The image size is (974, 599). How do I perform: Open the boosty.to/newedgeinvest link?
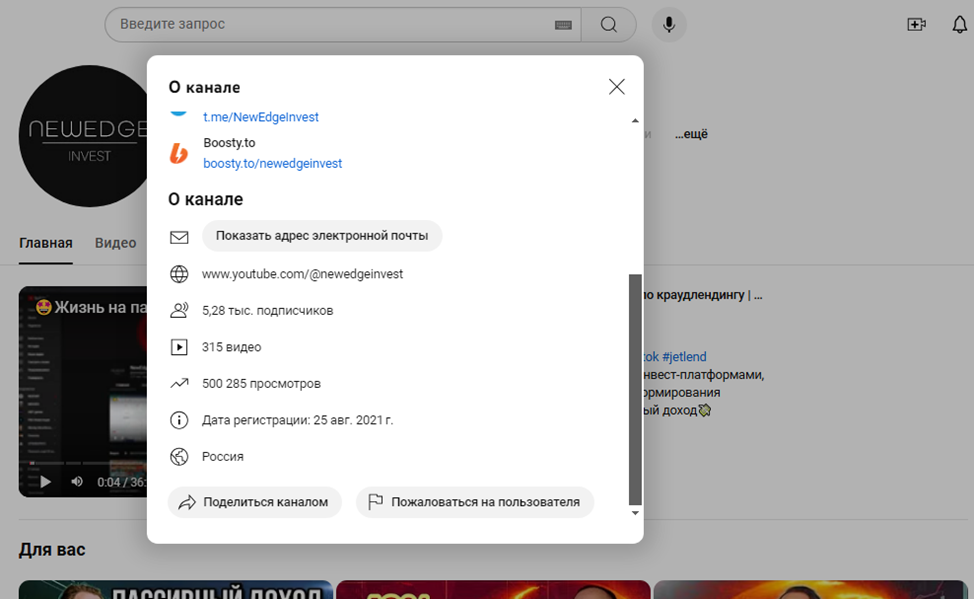(273, 163)
